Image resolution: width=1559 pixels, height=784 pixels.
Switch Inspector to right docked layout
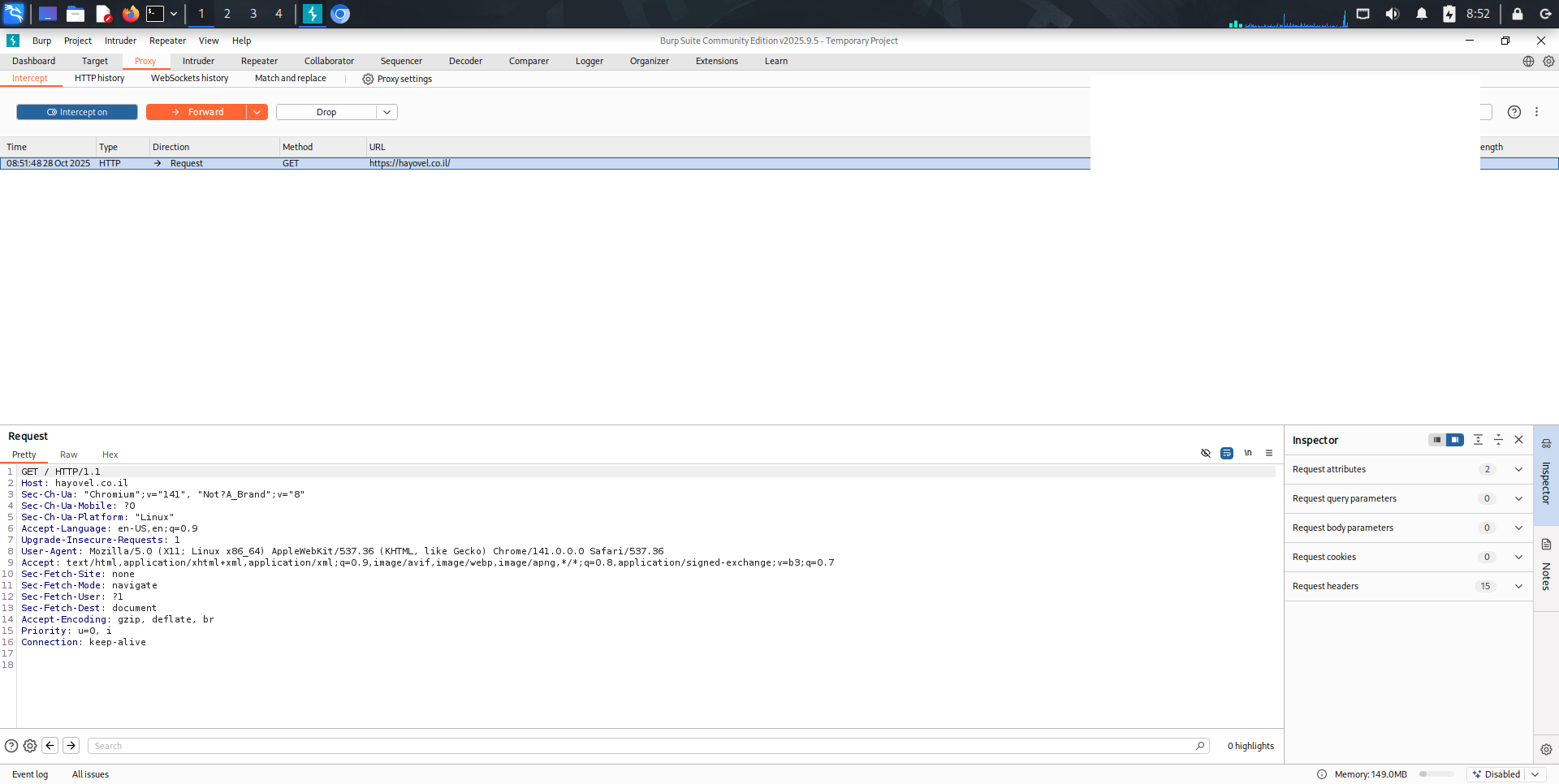(1455, 440)
